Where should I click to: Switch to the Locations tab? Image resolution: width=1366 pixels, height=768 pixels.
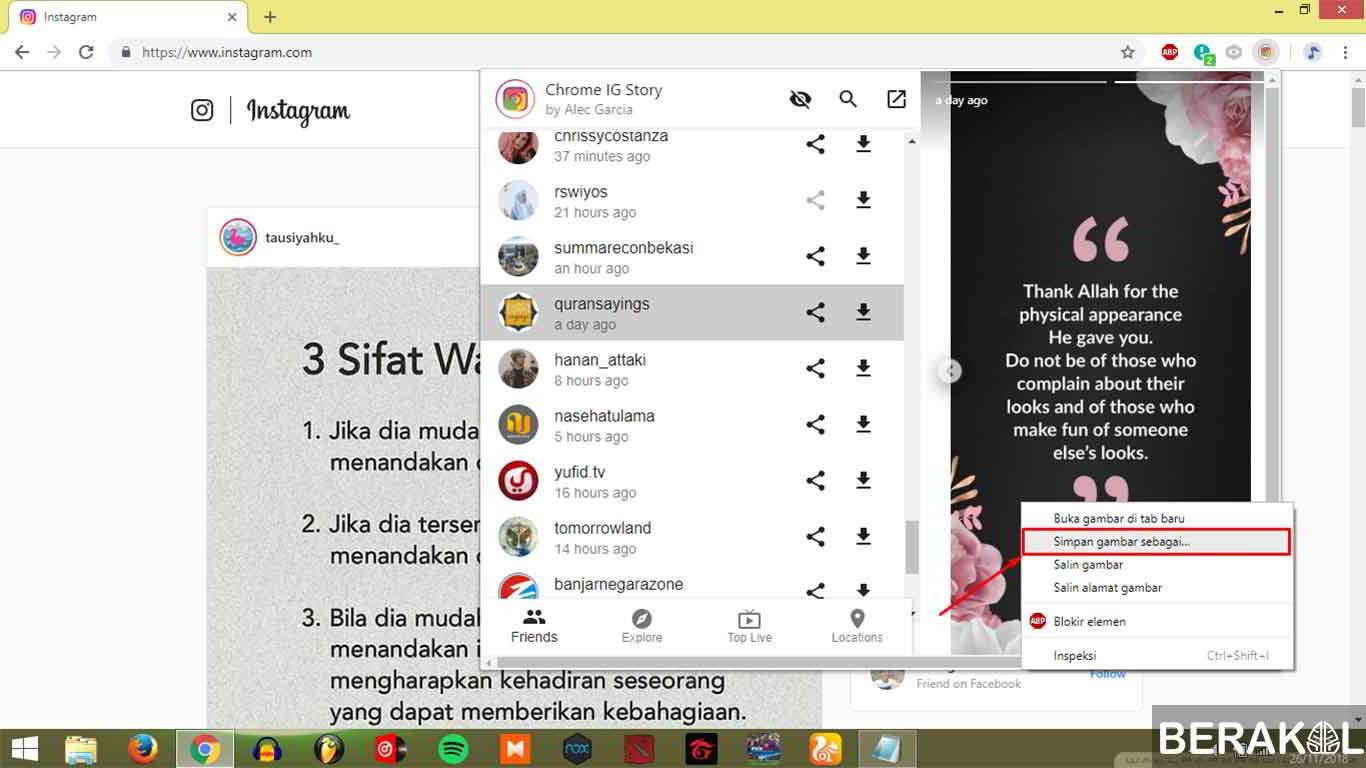tap(857, 627)
